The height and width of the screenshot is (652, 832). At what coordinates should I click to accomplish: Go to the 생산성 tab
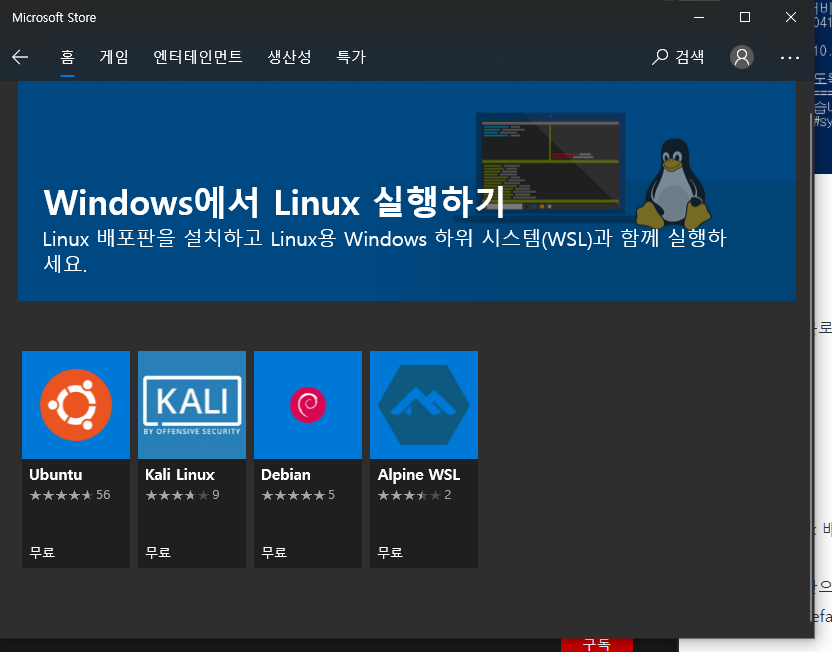click(289, 57)
